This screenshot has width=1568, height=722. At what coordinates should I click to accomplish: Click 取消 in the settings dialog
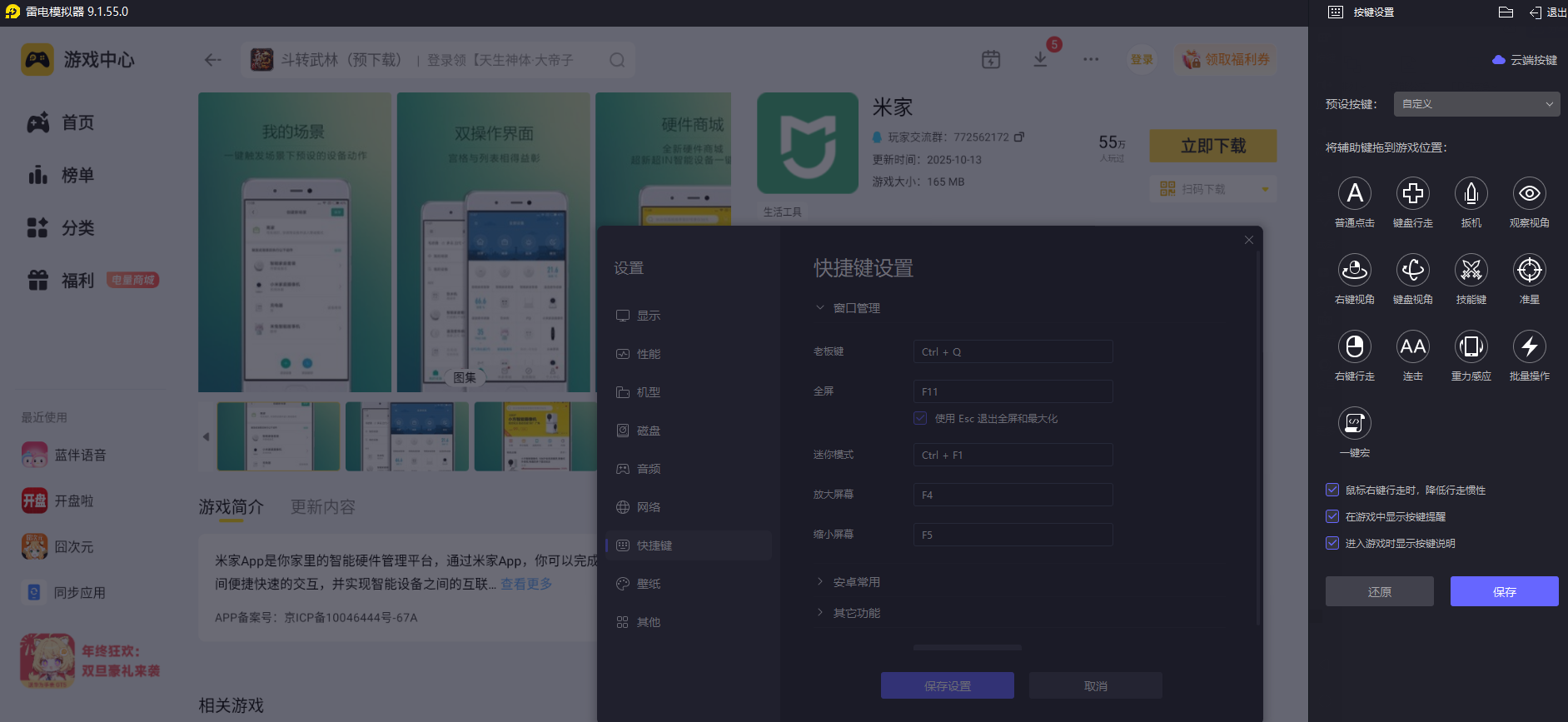coord(1096,685)
